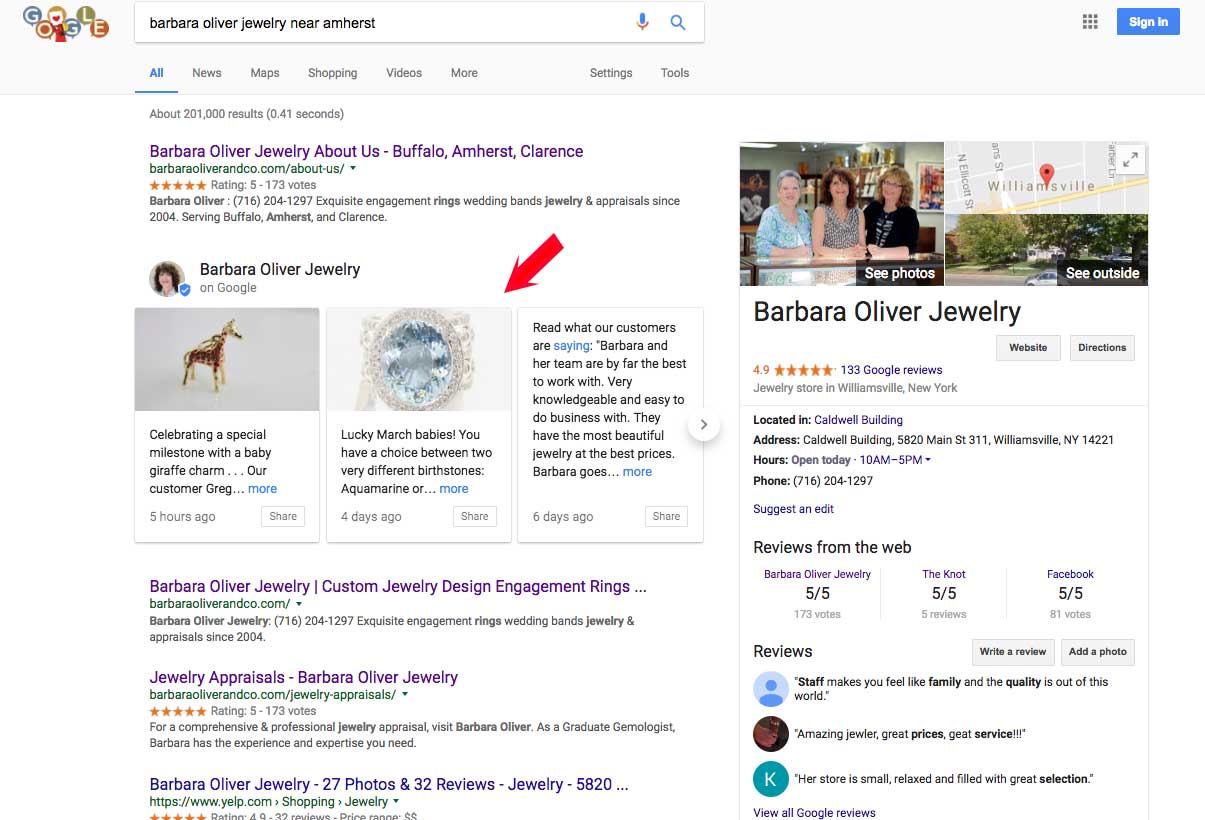
Task: Open dropdown arrow beside jewelry-appraisals URL
Action: [405, 694]
